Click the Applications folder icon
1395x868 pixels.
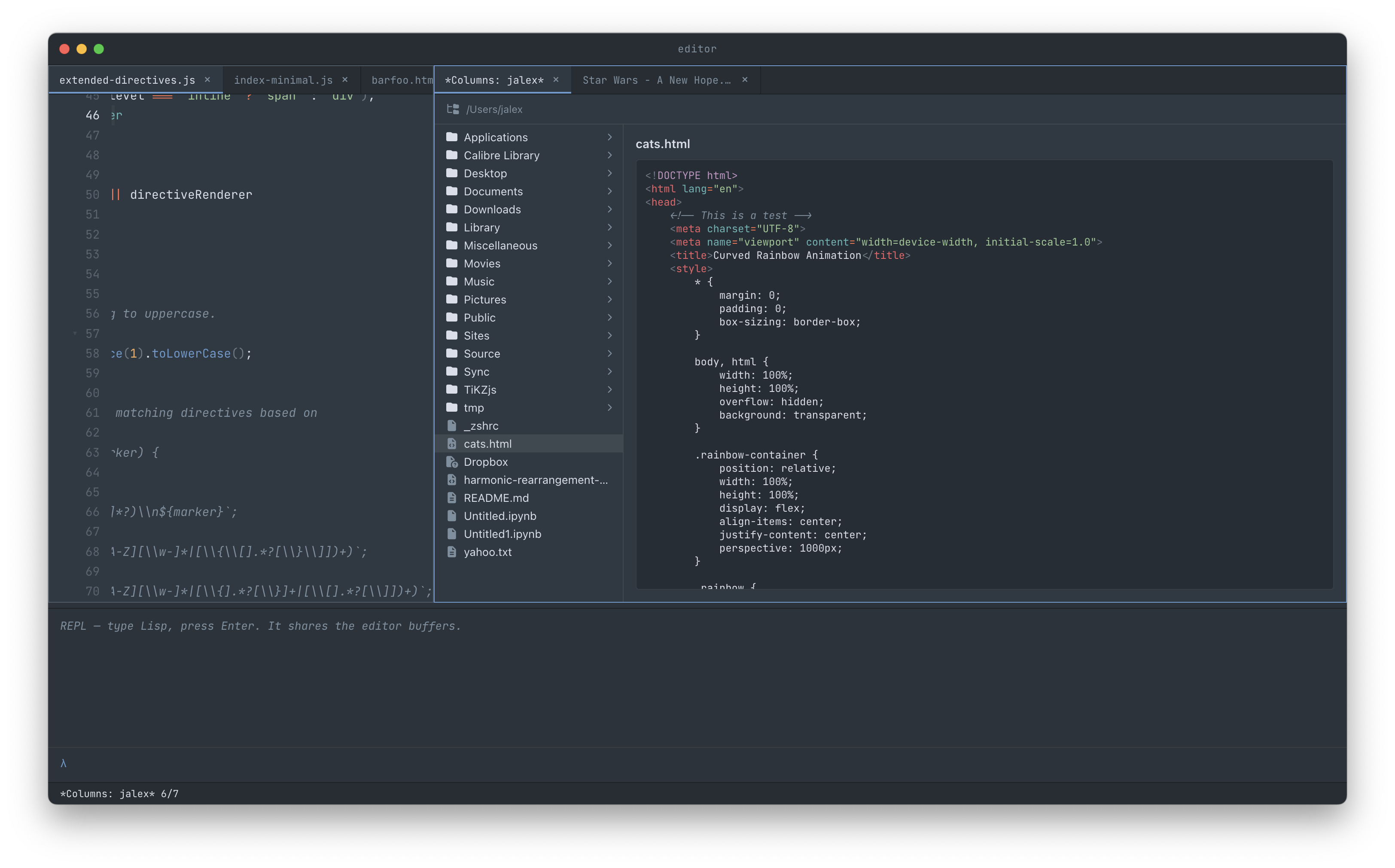452,137
